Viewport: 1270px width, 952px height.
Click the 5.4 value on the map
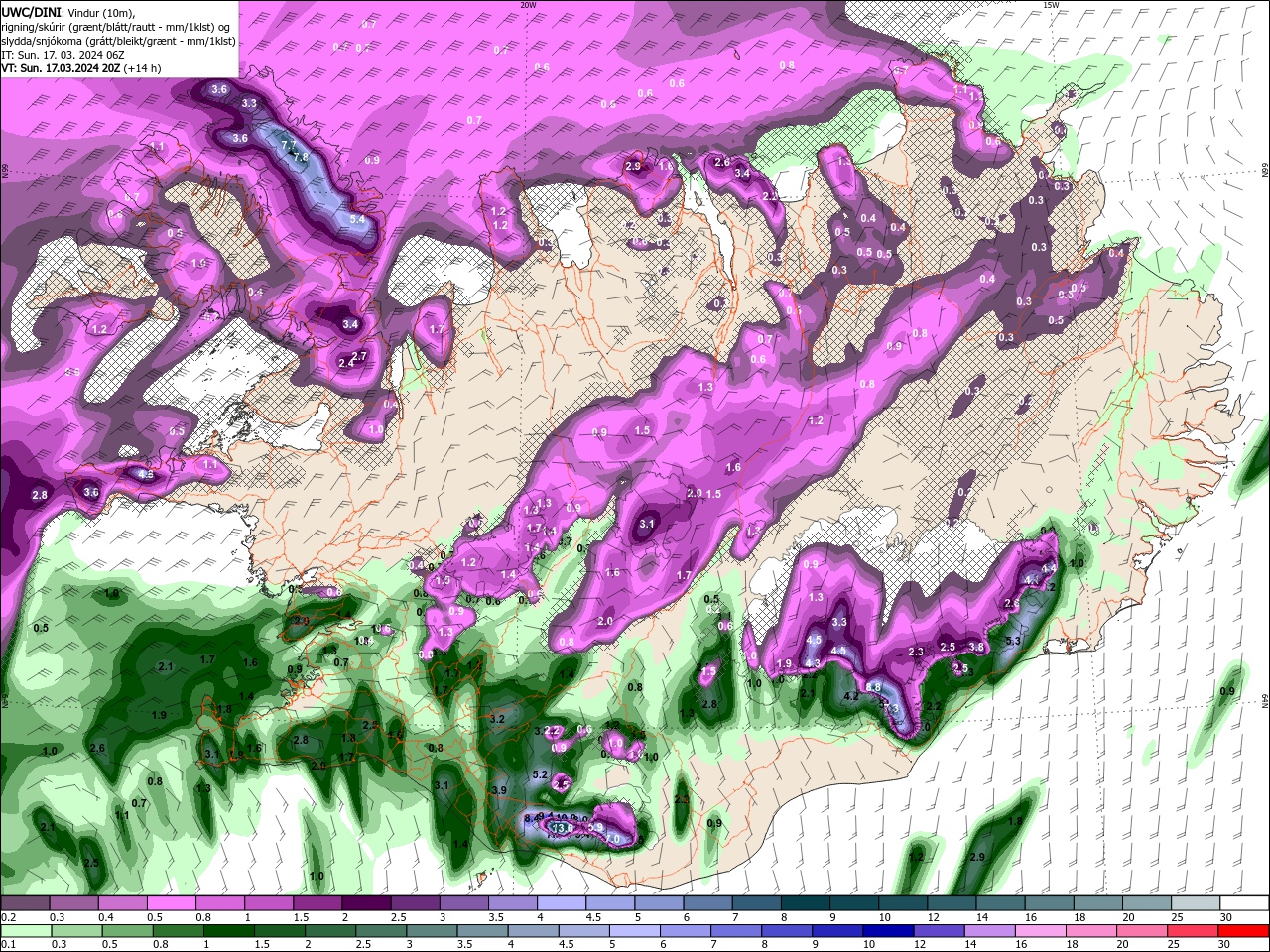tap(358, 219)
